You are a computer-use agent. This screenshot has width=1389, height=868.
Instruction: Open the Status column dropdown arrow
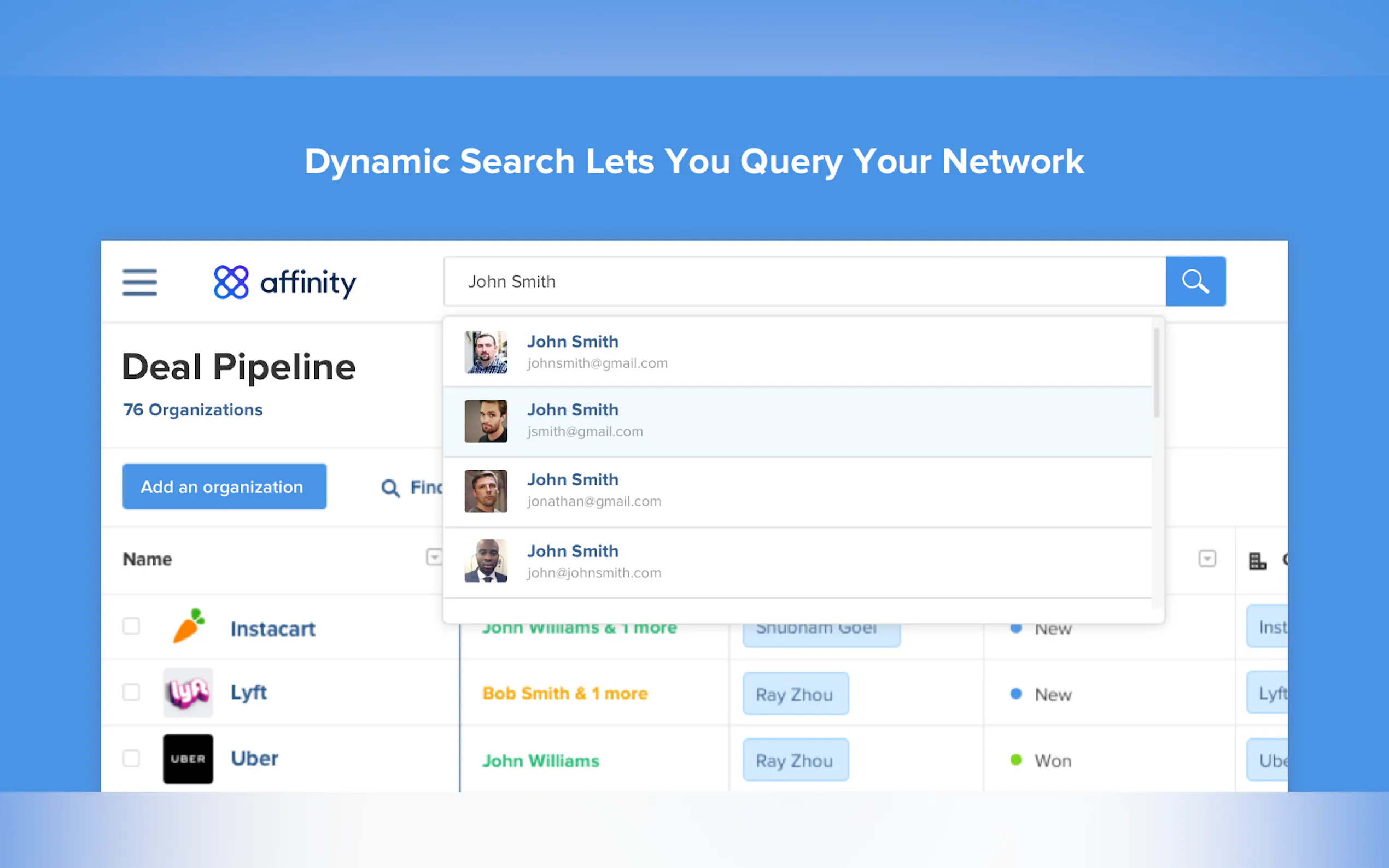(x=1207, y=559)
